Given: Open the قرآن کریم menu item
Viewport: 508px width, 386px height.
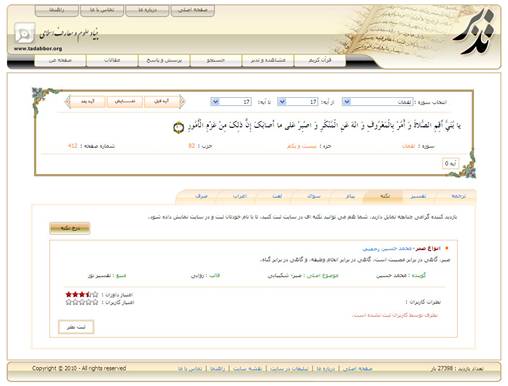Looking at the screenshot, I should (320, 61).
